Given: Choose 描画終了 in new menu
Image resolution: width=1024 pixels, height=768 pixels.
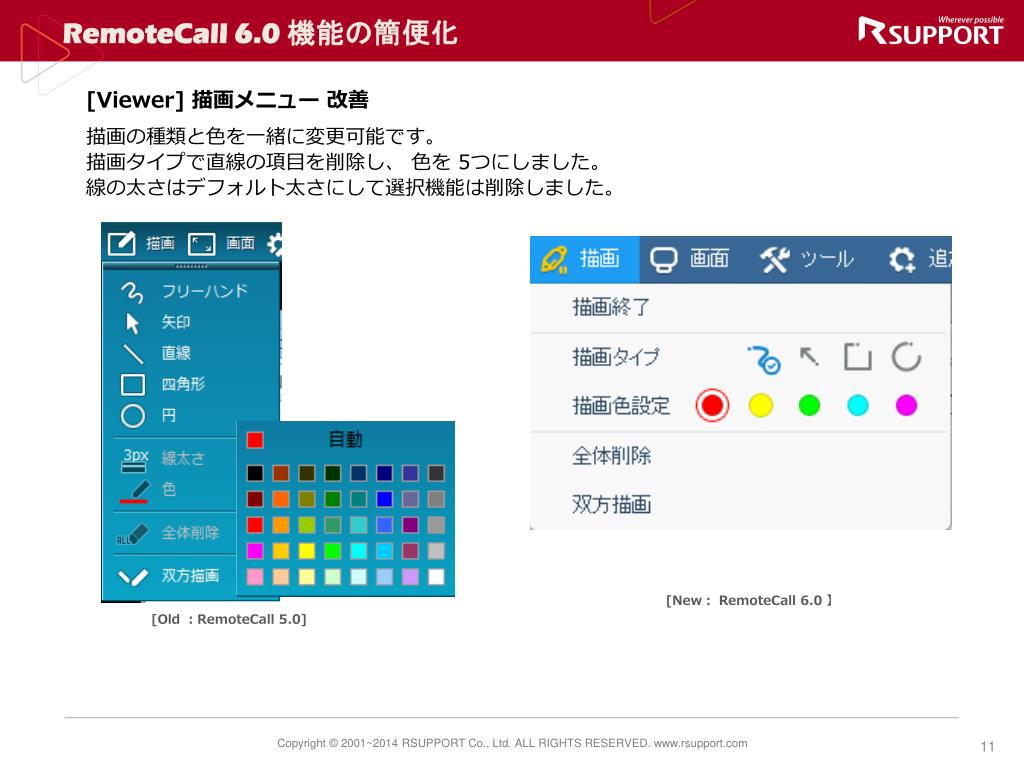Looking at the screenshot, I should (x=611, y=307).
